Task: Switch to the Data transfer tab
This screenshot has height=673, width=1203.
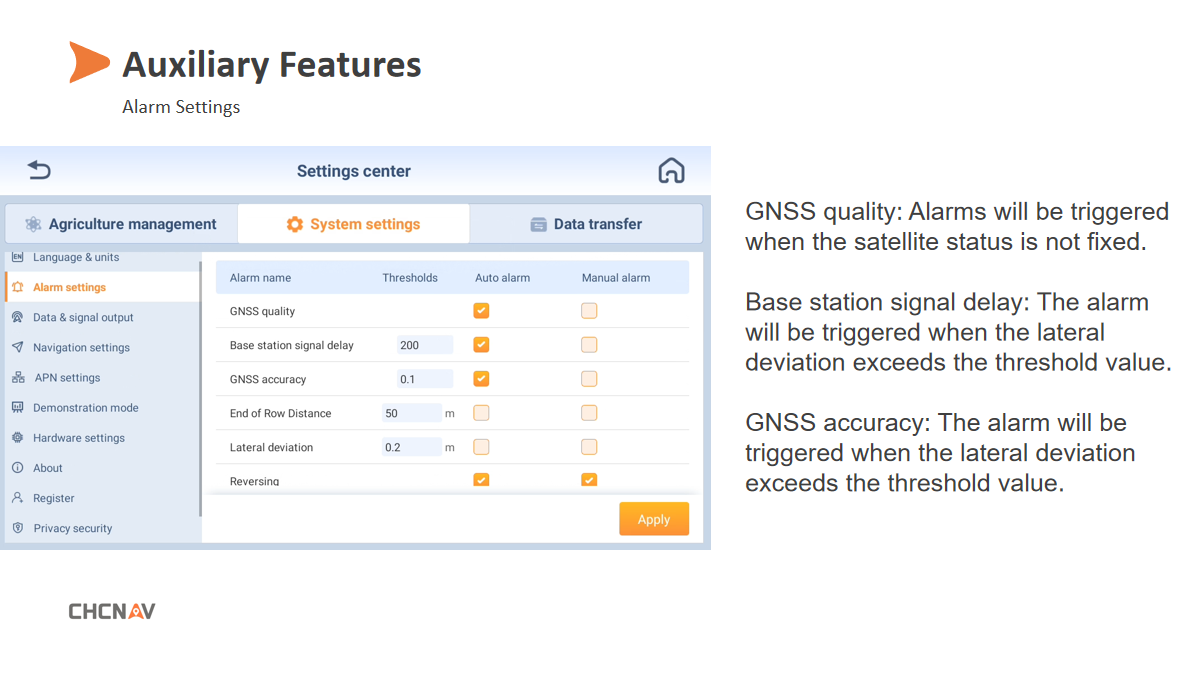Action: tap(586, 223)
